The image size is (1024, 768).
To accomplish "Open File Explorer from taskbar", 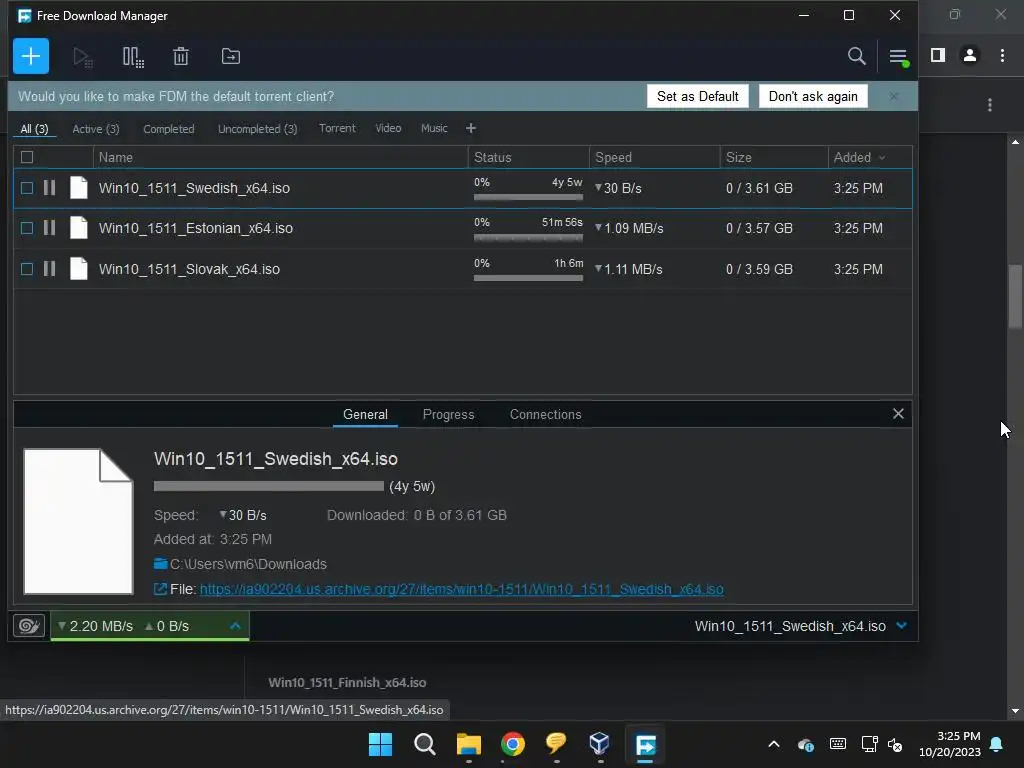I will click(468, 744).
